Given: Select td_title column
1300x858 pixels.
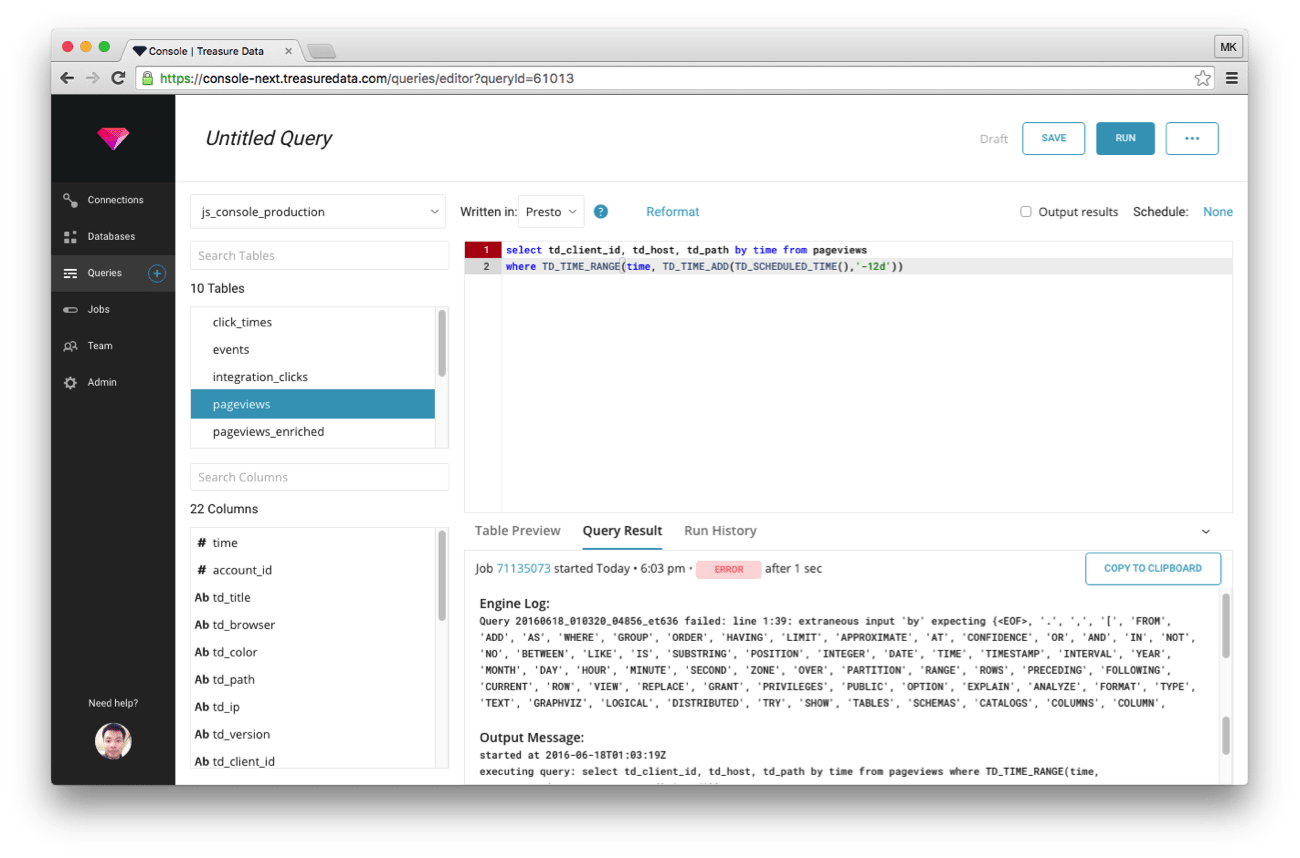Looking at the screenshot, I should click(x=312, y=598).
